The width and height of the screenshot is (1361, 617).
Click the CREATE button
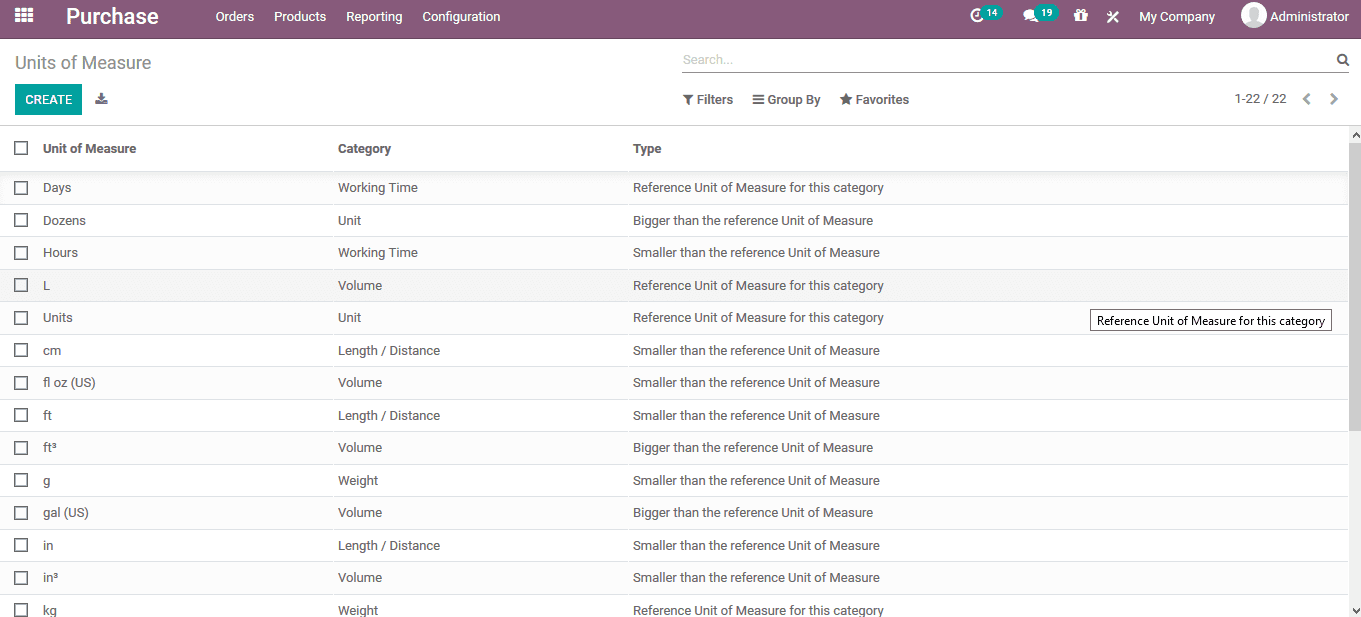click(47, 99)
